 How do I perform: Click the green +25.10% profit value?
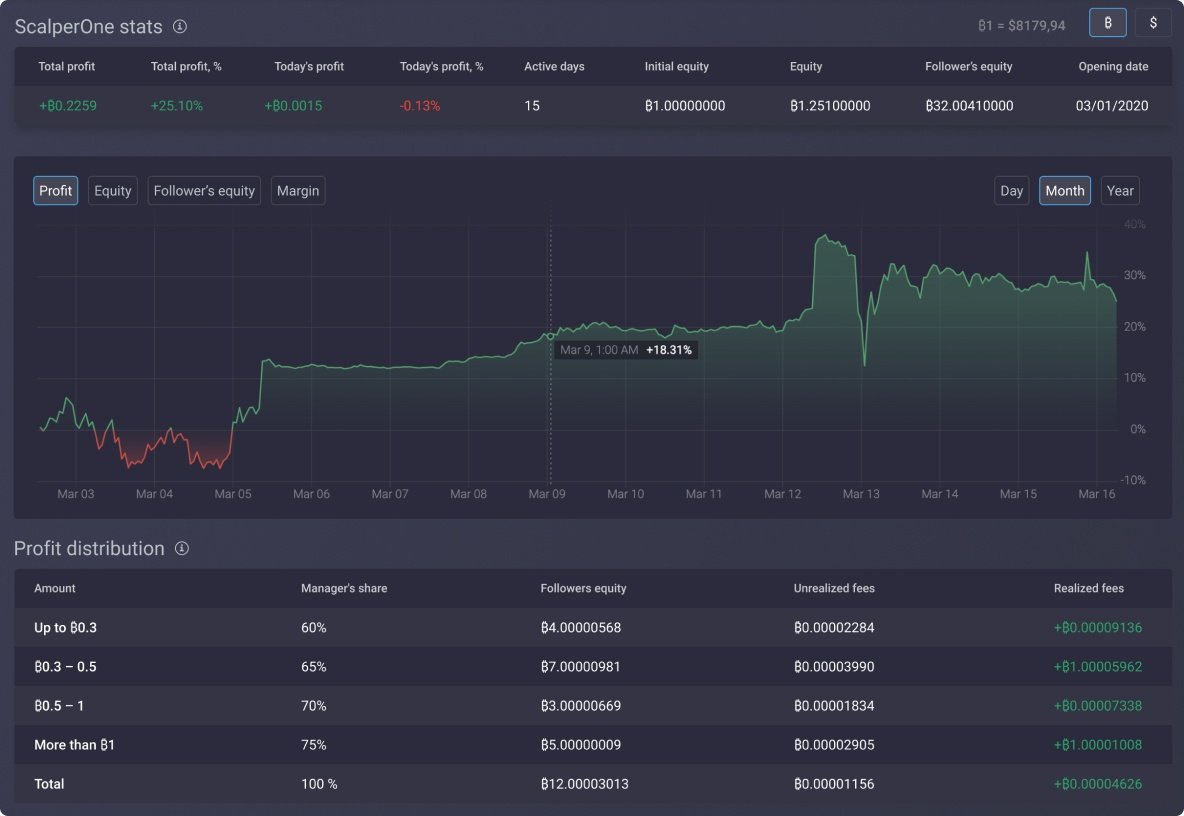[177, 105]
